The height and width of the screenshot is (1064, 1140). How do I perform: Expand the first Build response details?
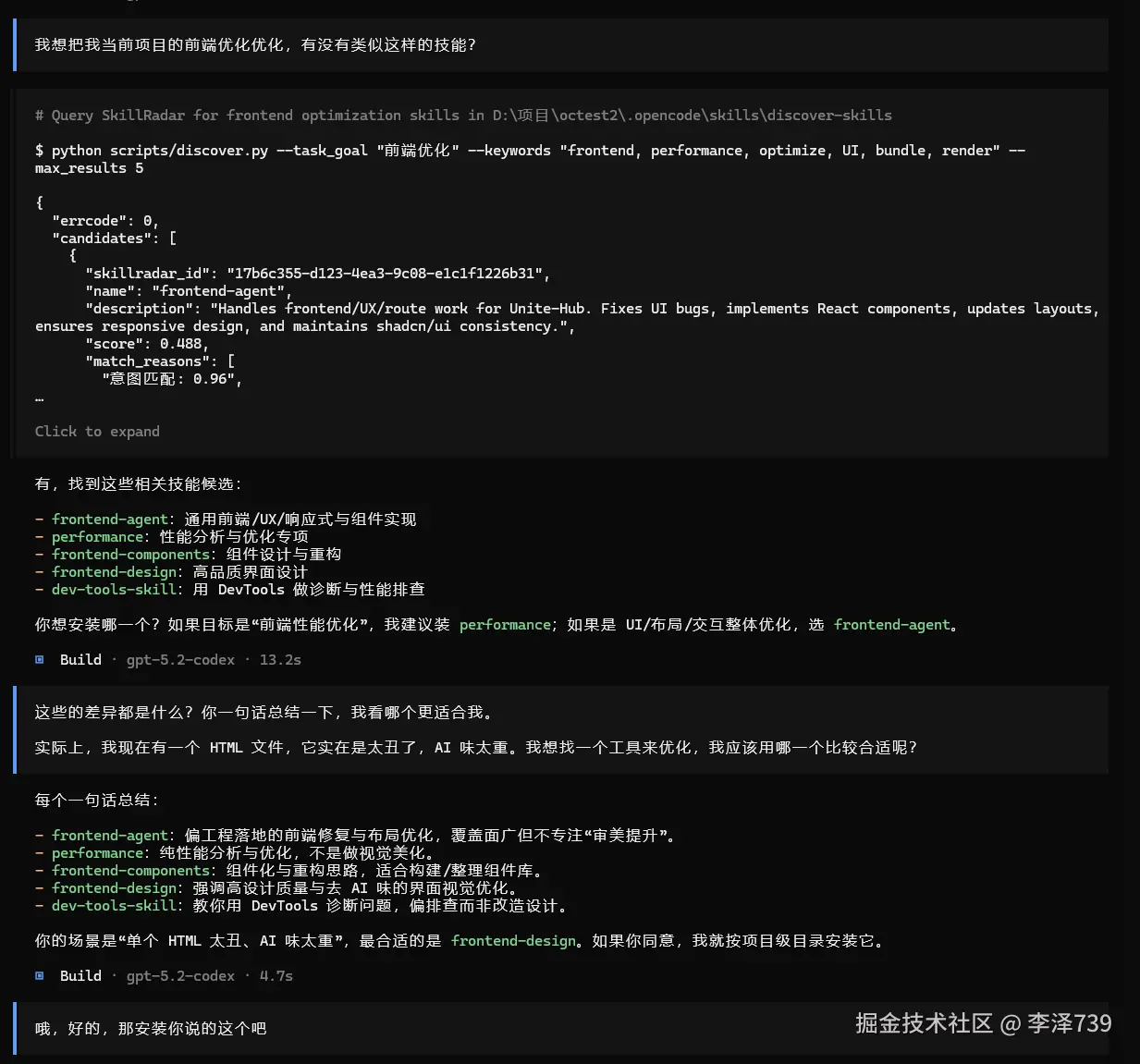coord(80,659)
